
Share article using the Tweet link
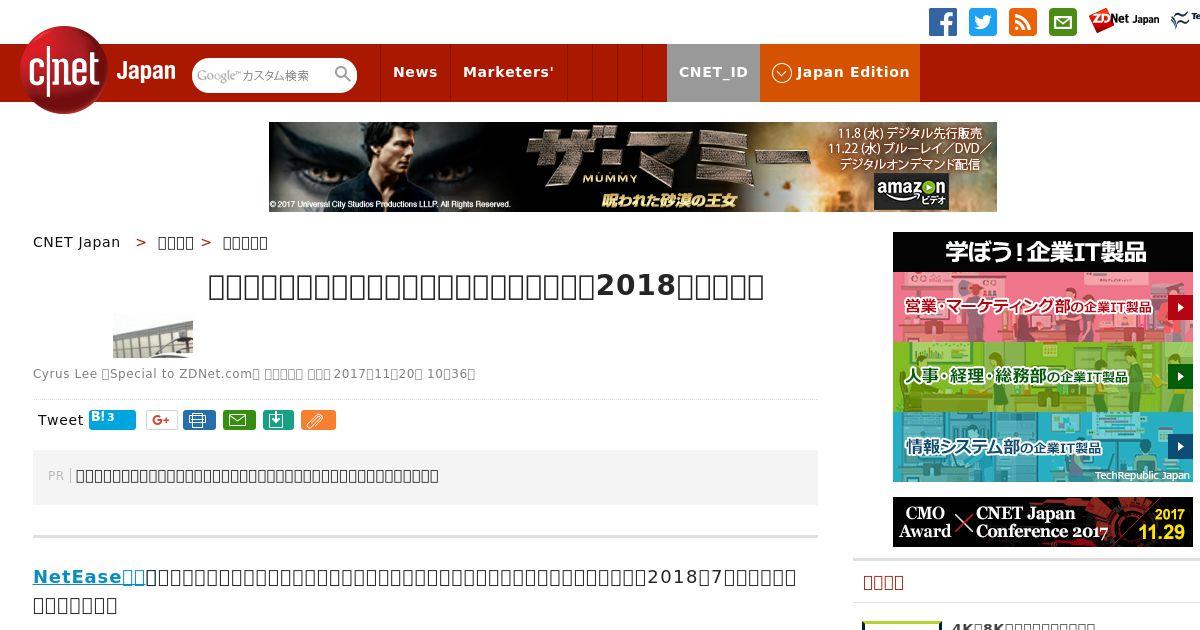tap(60, 420)
